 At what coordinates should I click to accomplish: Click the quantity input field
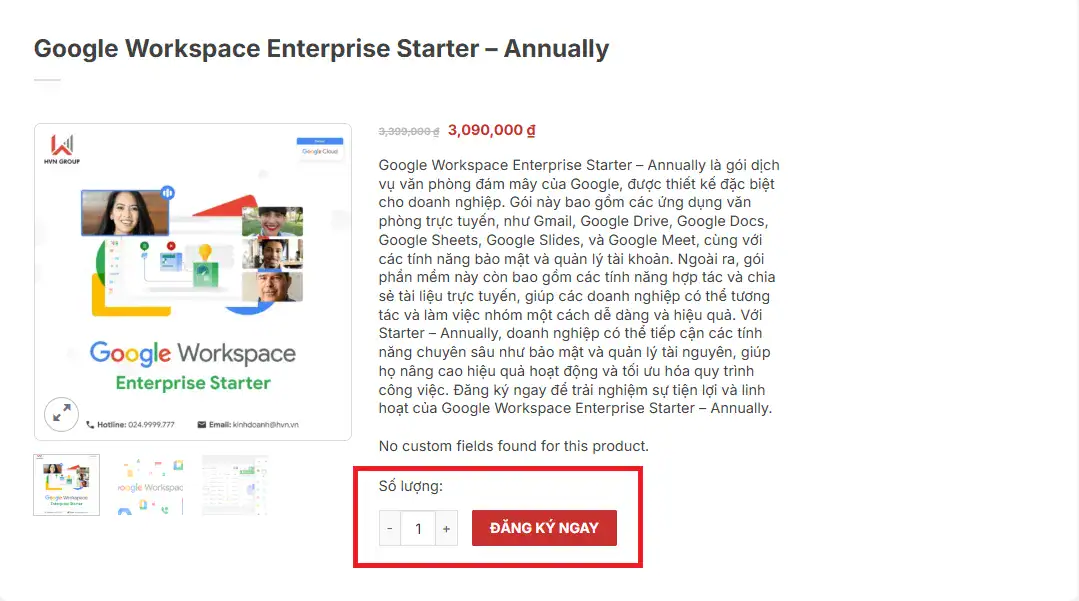coord(418,528)
